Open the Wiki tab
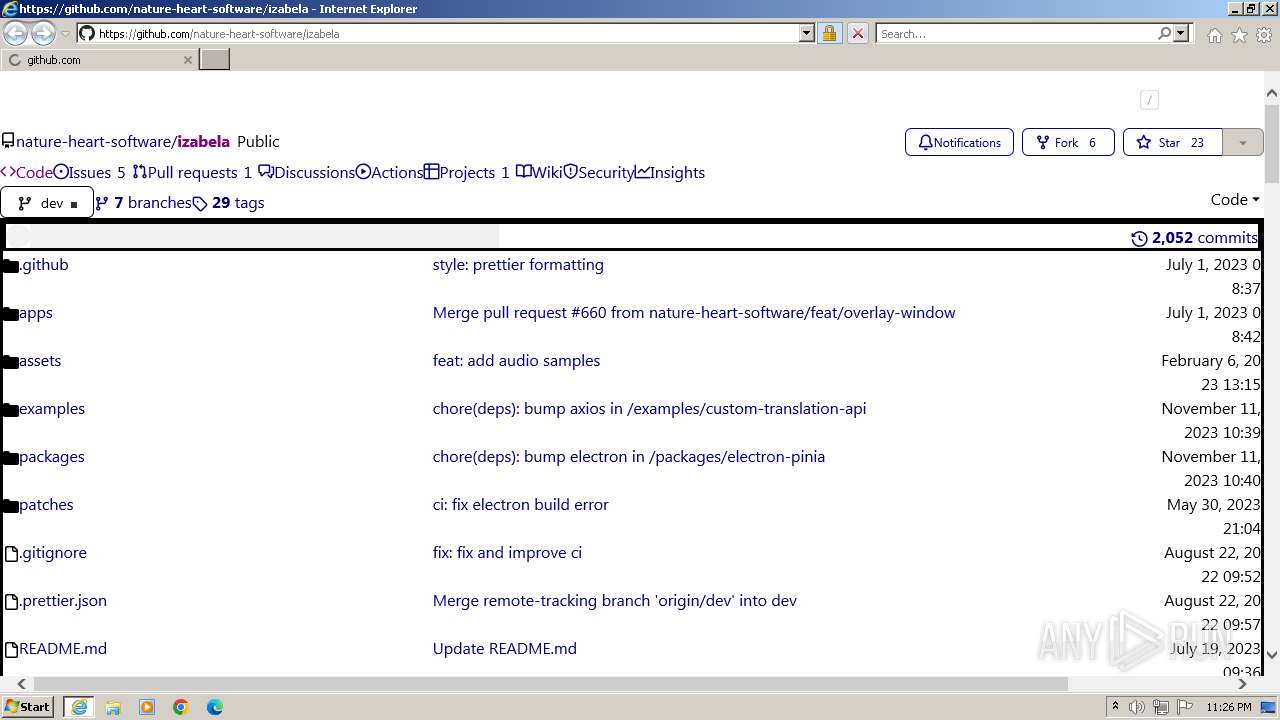1280x720 pixels. click(539, 172)
